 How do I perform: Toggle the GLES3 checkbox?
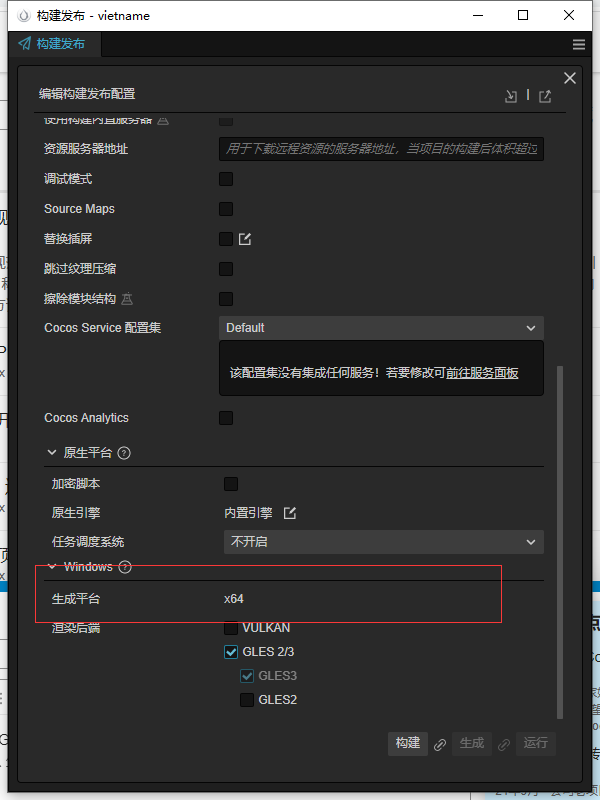pyautogui.click(x=247, y=676)
